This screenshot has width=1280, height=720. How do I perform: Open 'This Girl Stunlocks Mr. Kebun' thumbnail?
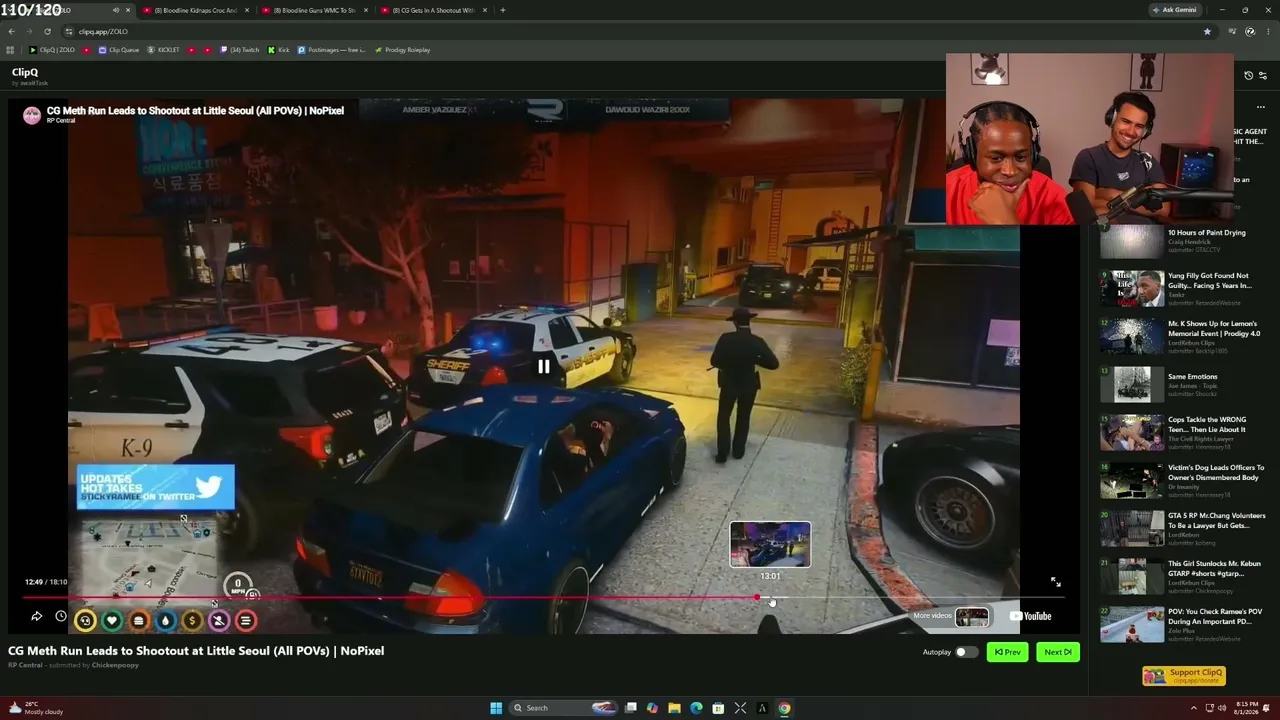[1131, 577]
